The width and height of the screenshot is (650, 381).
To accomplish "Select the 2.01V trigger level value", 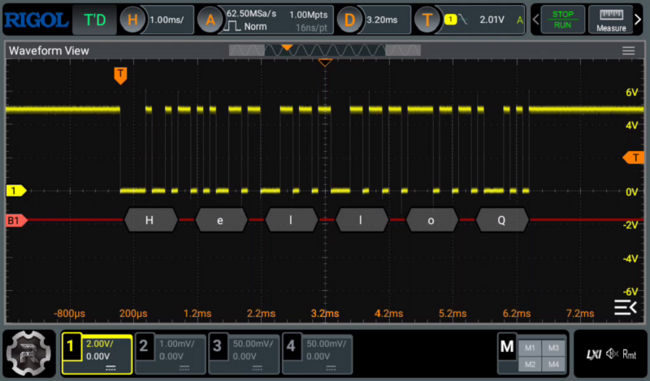I will (x=492, y=19).
